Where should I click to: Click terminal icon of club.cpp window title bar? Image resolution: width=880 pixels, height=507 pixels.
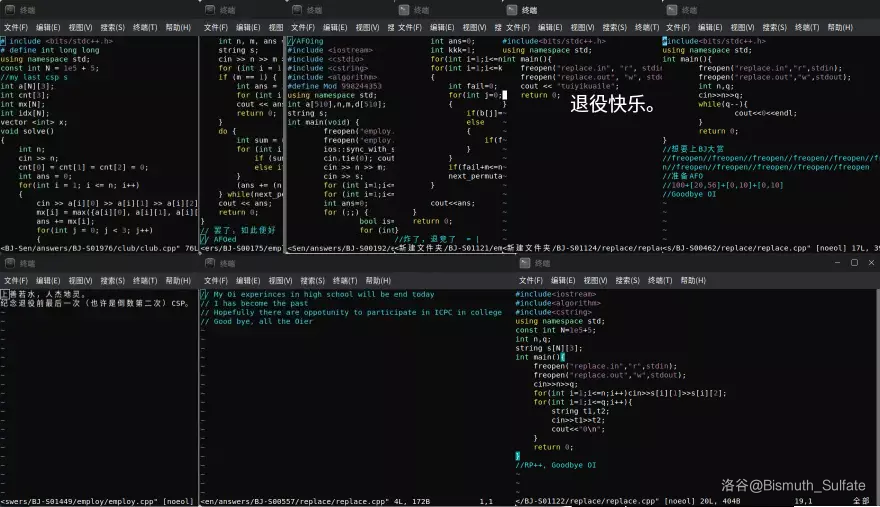8,10
